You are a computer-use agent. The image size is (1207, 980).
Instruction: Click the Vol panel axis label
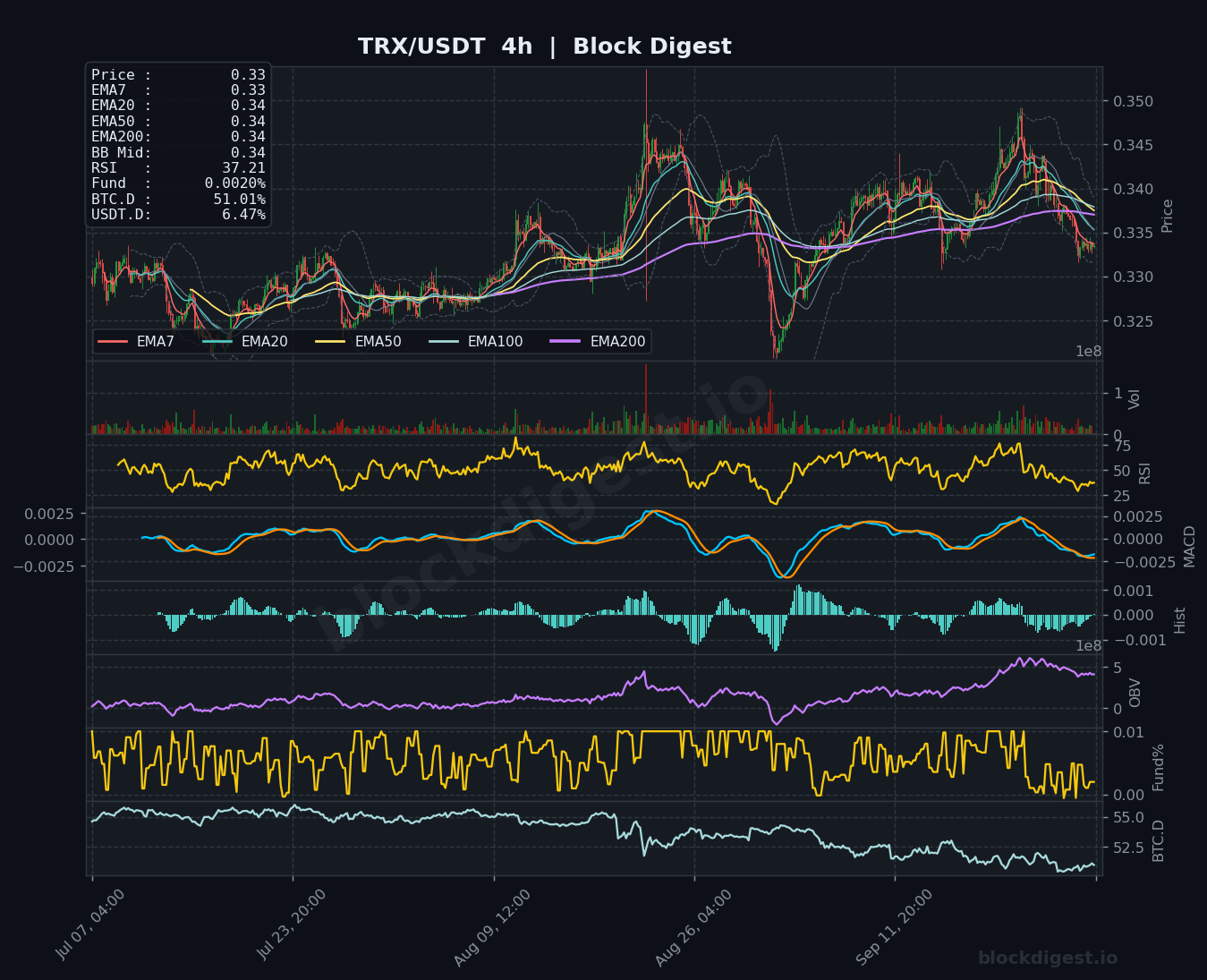pos(1135,399)
